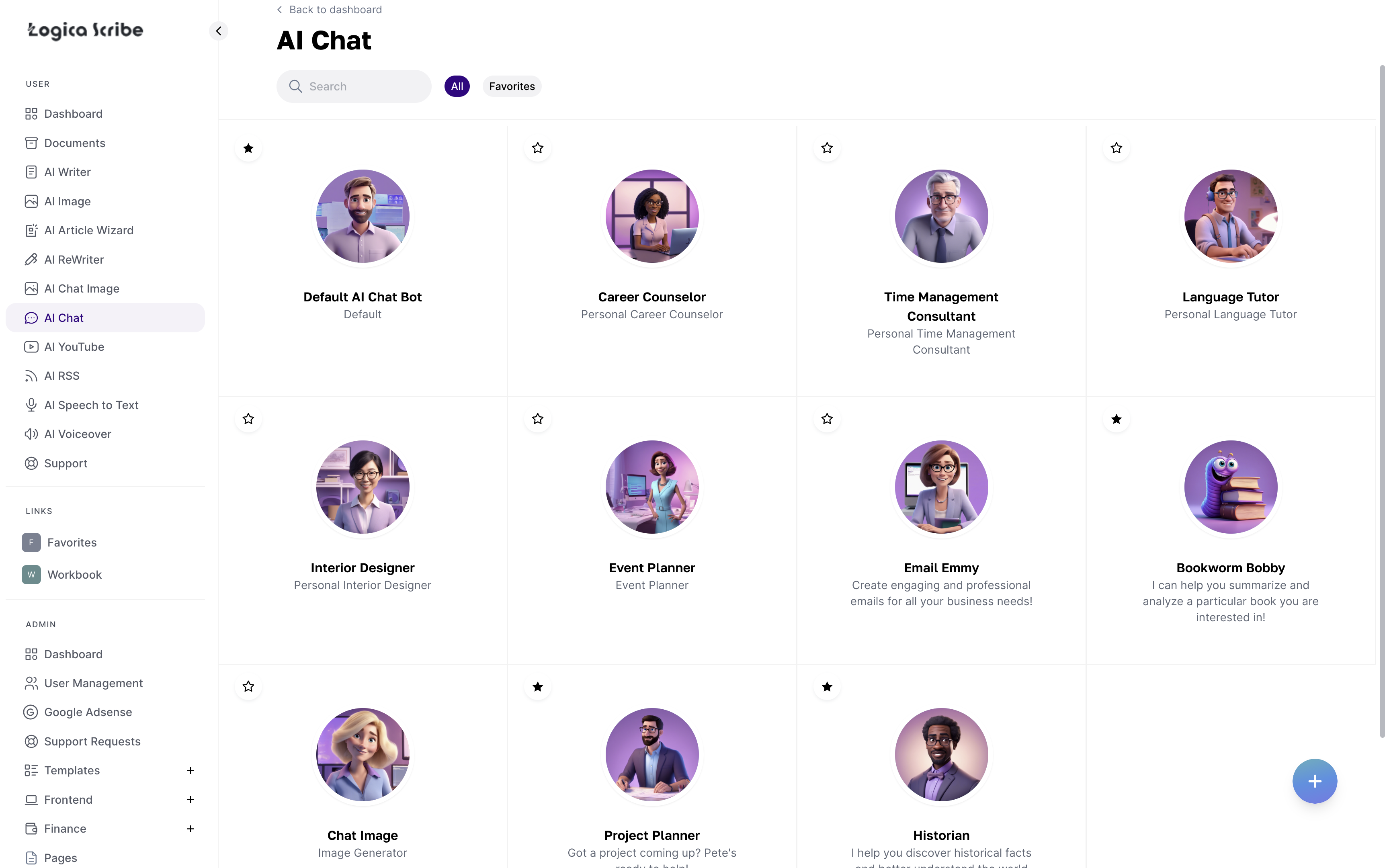Open AI Voiceover speaker icon

point(31,434)
